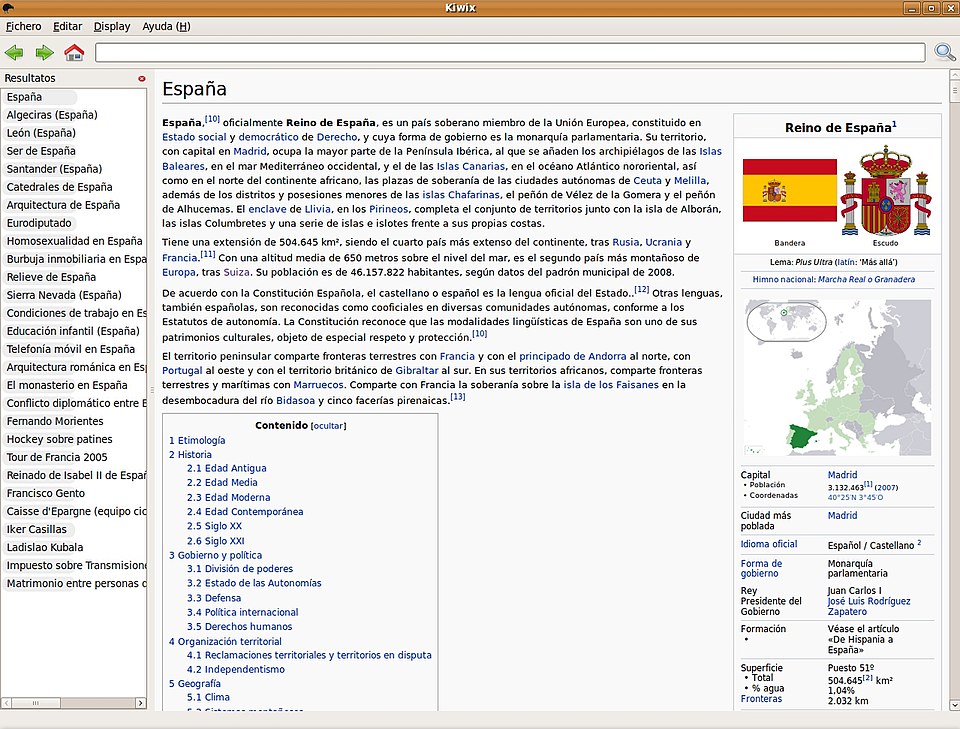Click the forward navigation arrow

pos(44,52)
